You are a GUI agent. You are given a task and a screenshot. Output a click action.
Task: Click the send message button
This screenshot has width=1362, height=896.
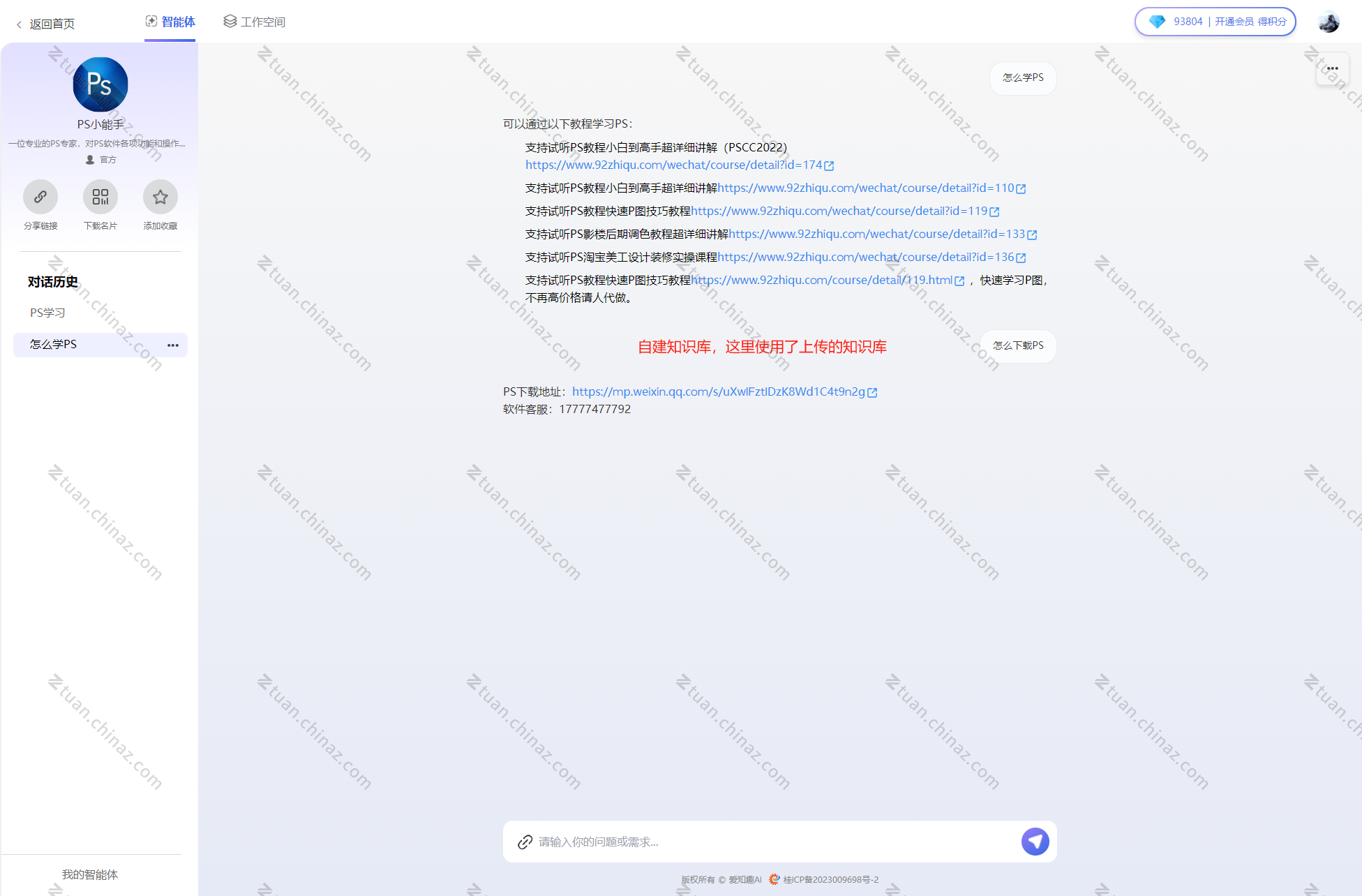pyautogui.click(x=1035, y=842)
